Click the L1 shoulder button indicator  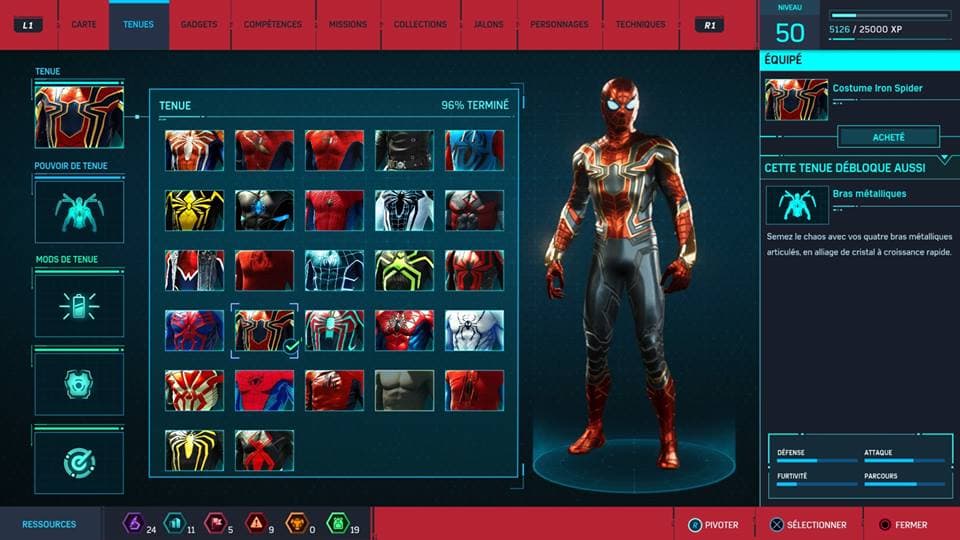(28, 25)
